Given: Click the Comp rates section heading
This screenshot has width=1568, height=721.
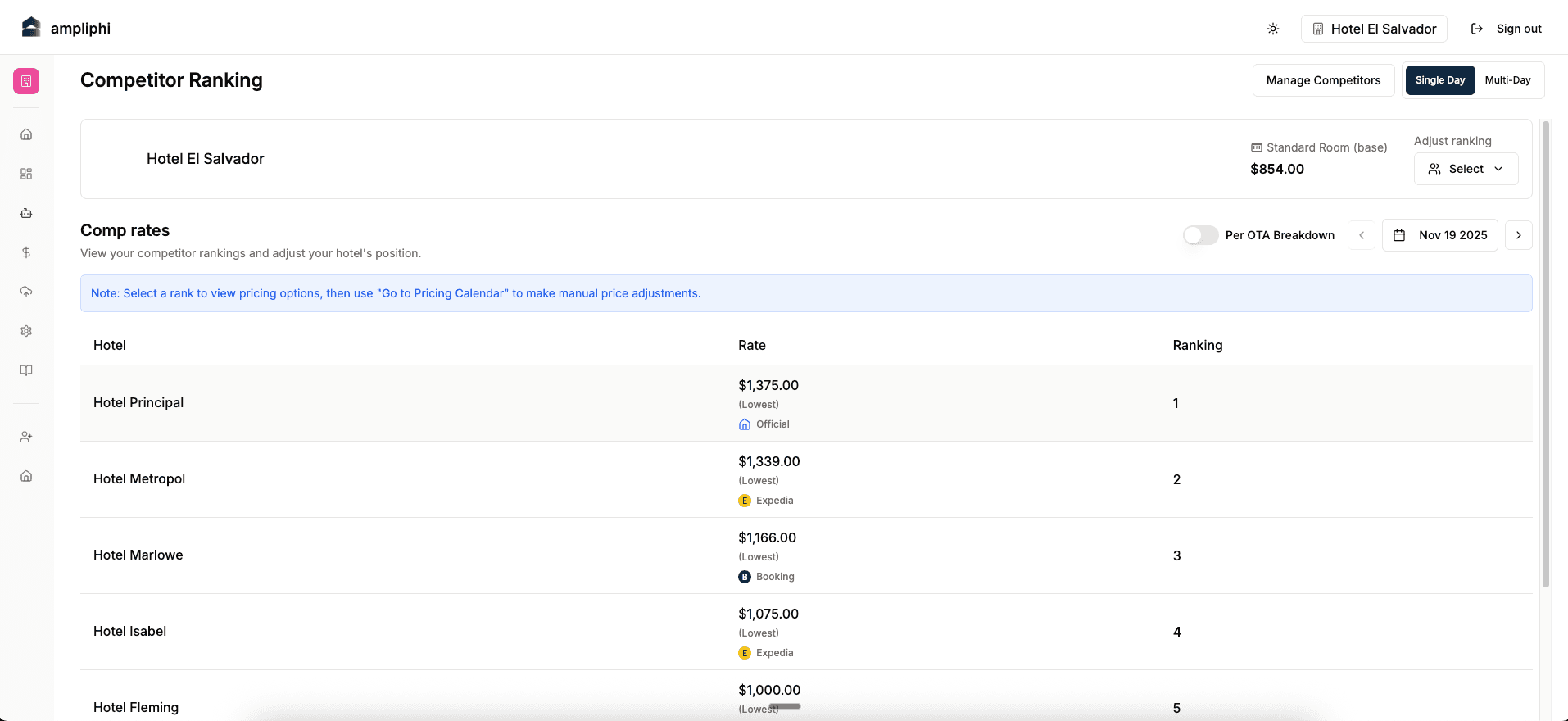Looking at the screenshot, I should point(125,230).
